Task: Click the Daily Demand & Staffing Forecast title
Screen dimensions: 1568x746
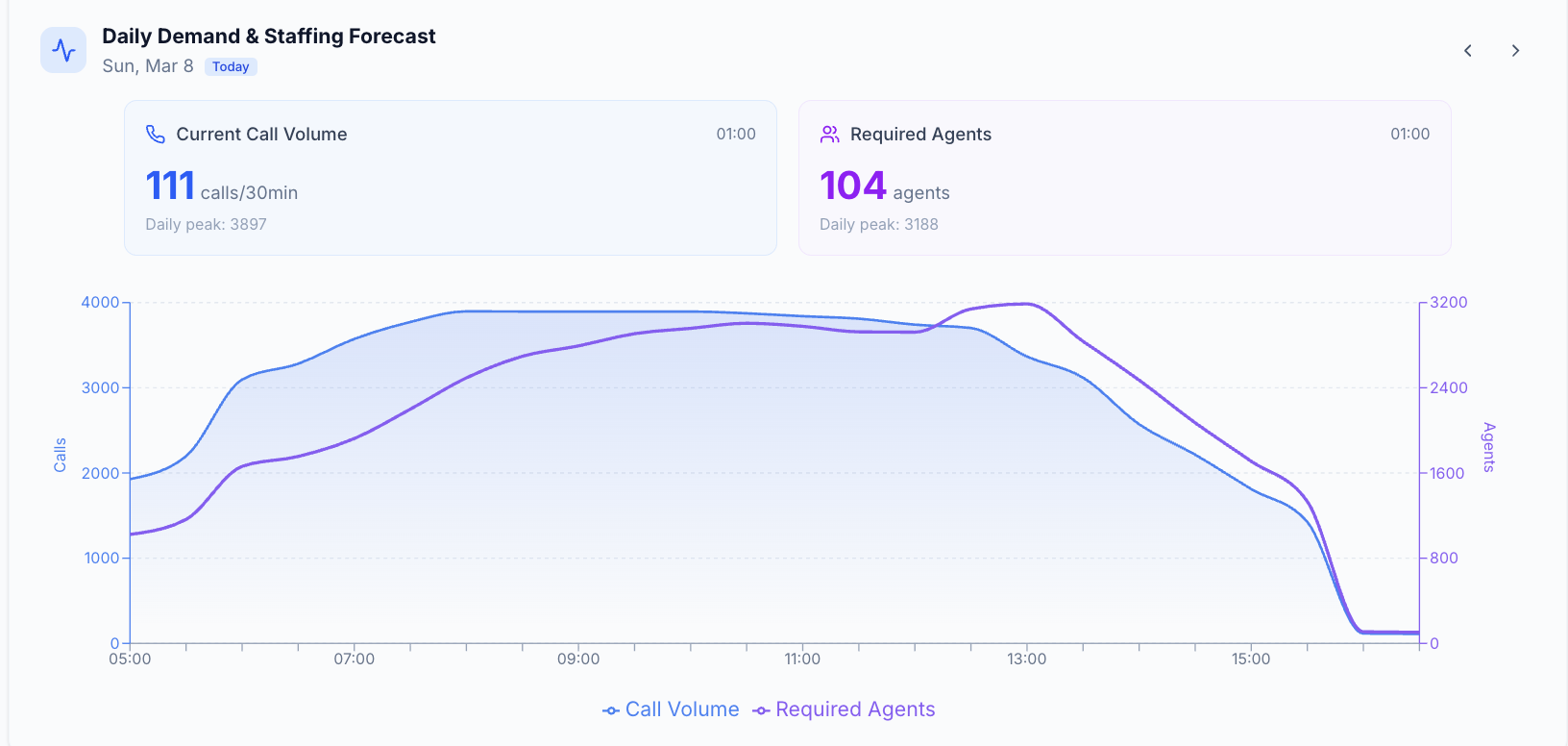Action: click(x=269, y=36)
